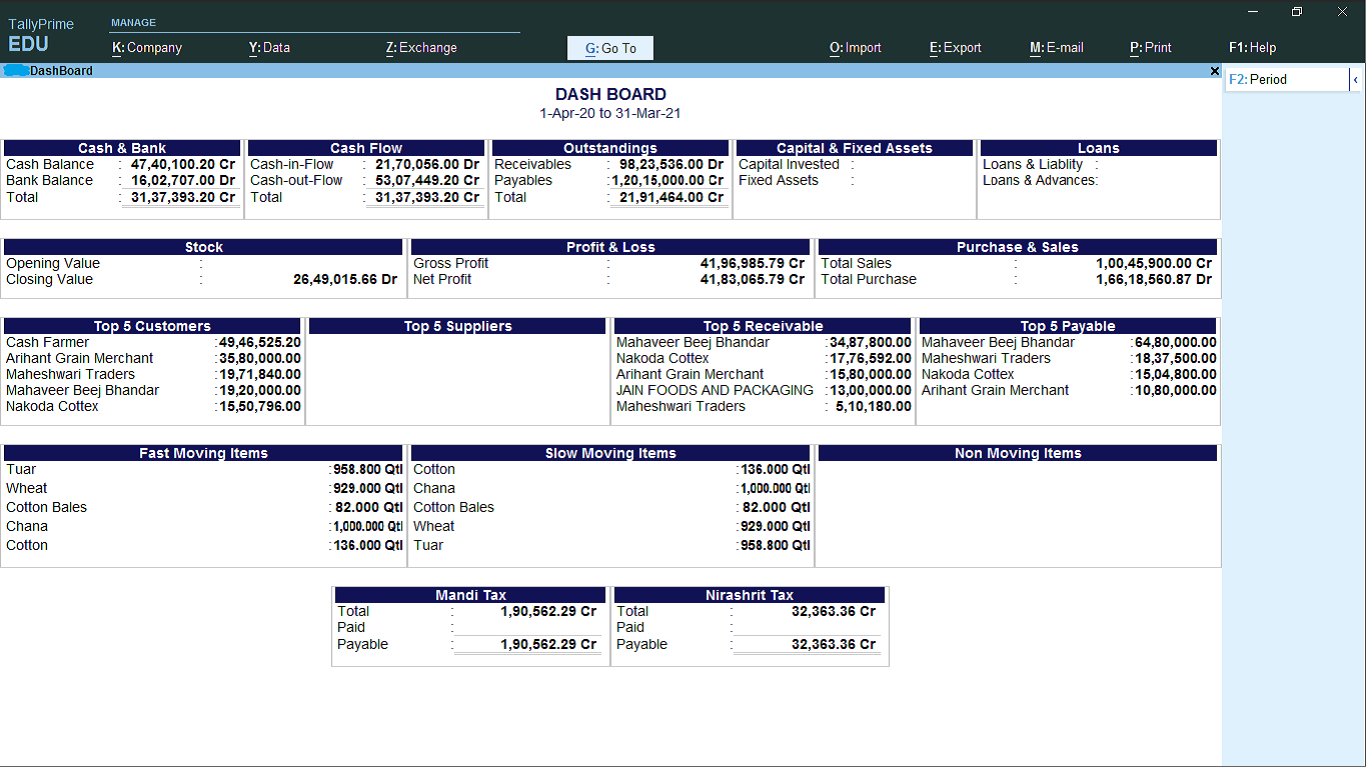Open the K: Company menu
This screenshot has width=1366, height=767.
point(147,48)
